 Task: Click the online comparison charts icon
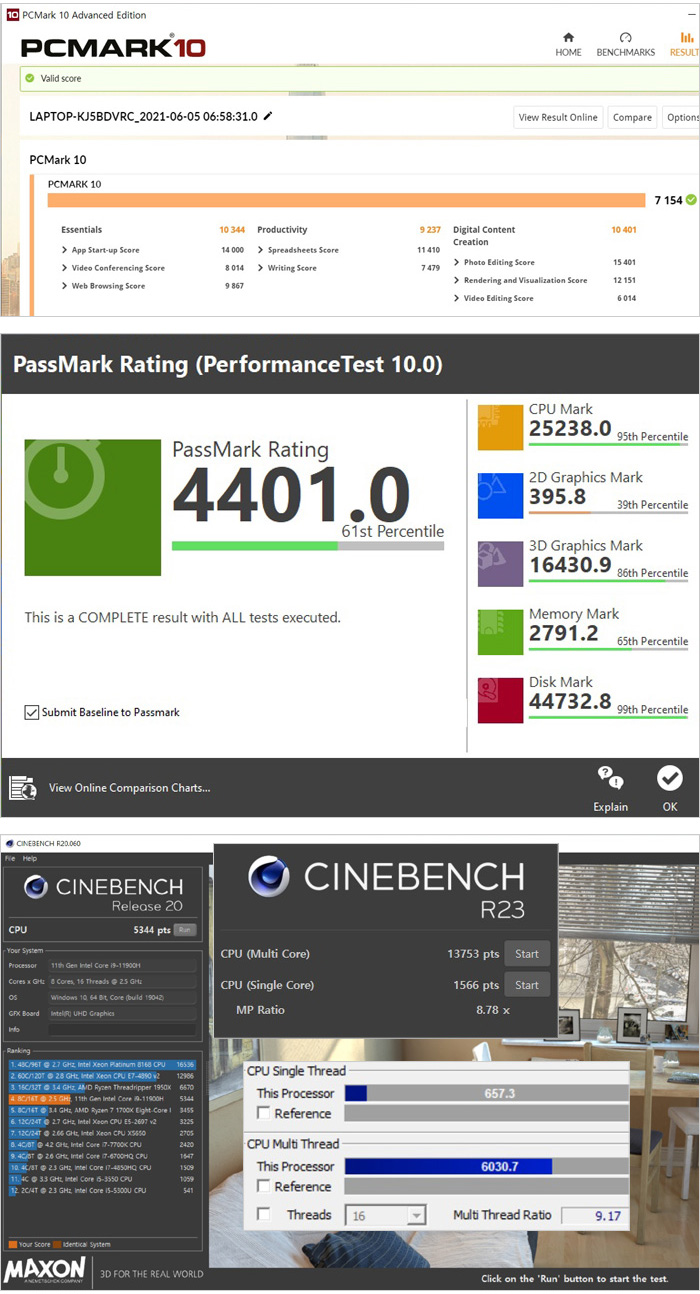[x=23, y=788]
